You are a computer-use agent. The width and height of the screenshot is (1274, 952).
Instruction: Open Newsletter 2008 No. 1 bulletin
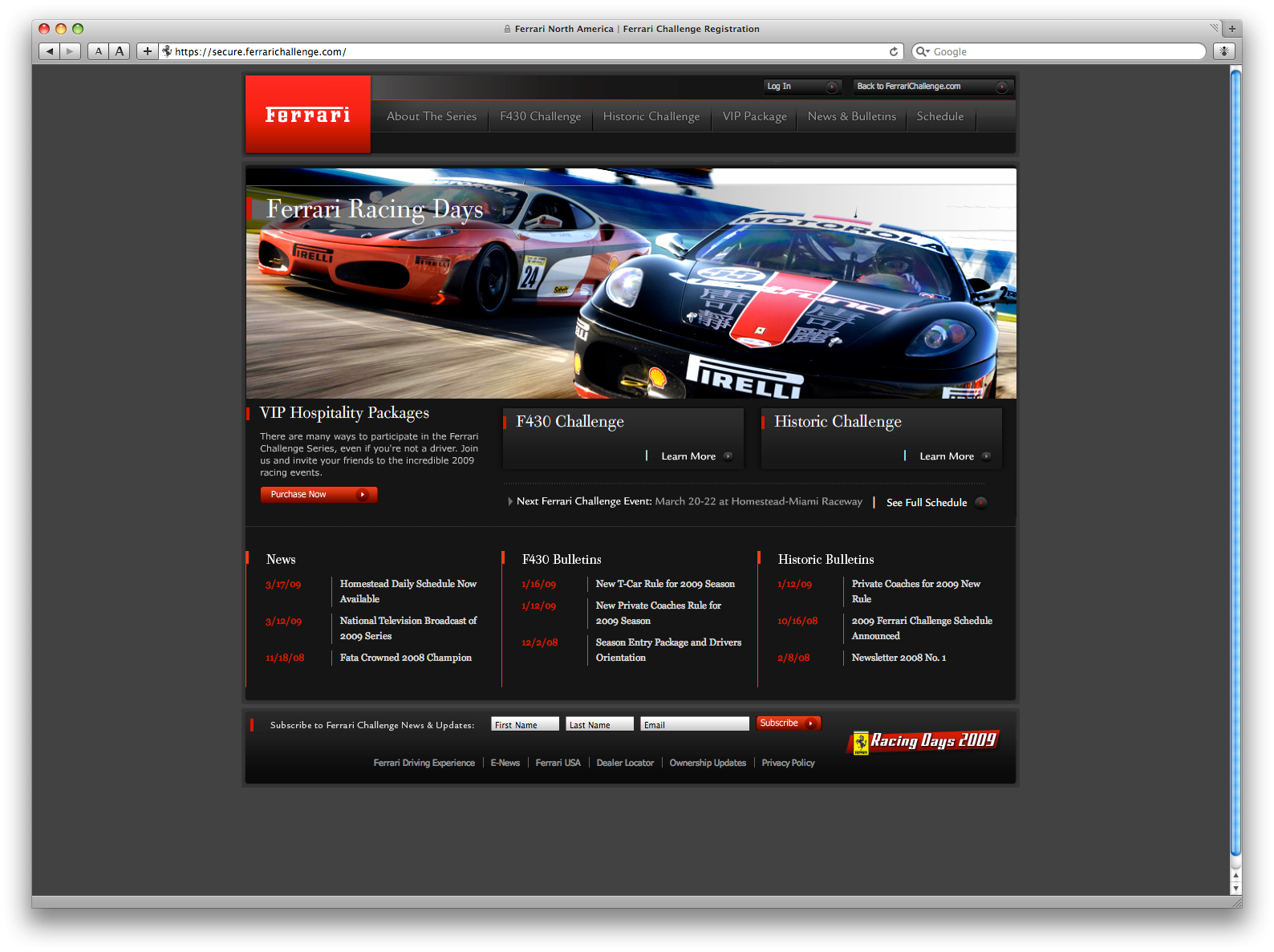tap(899, 658)
